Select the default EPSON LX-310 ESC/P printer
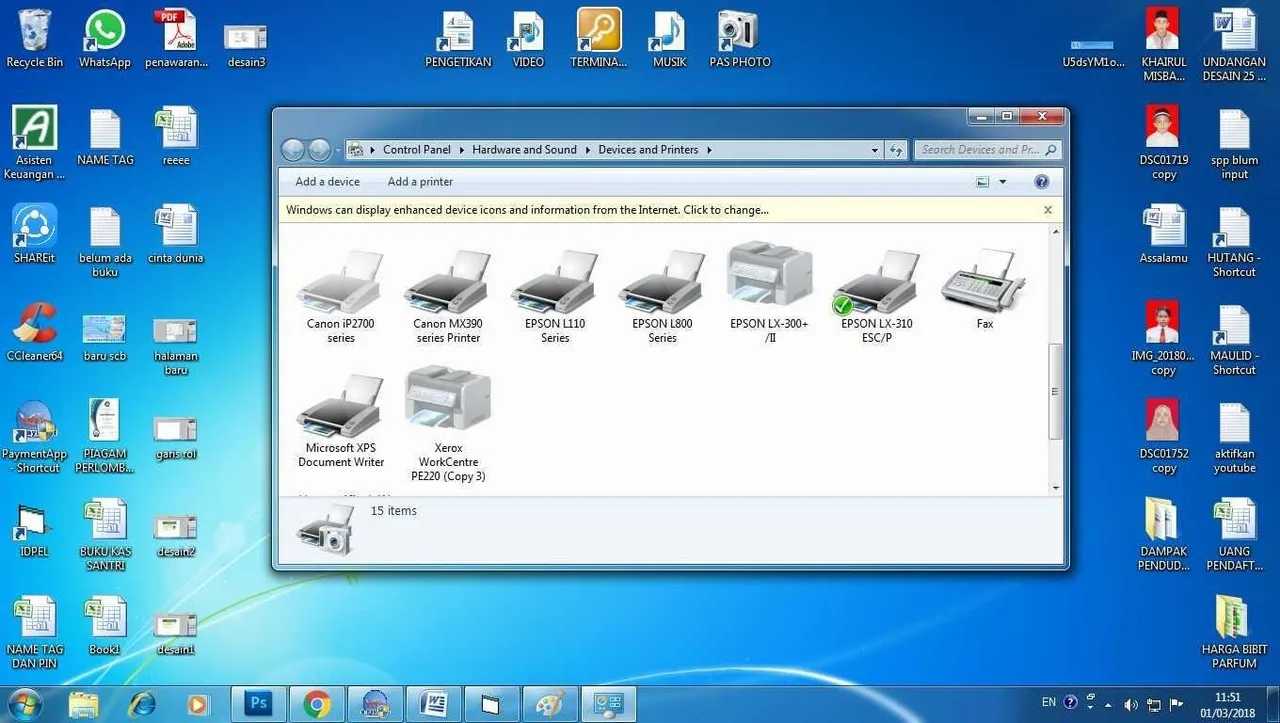 click(876, 295)
